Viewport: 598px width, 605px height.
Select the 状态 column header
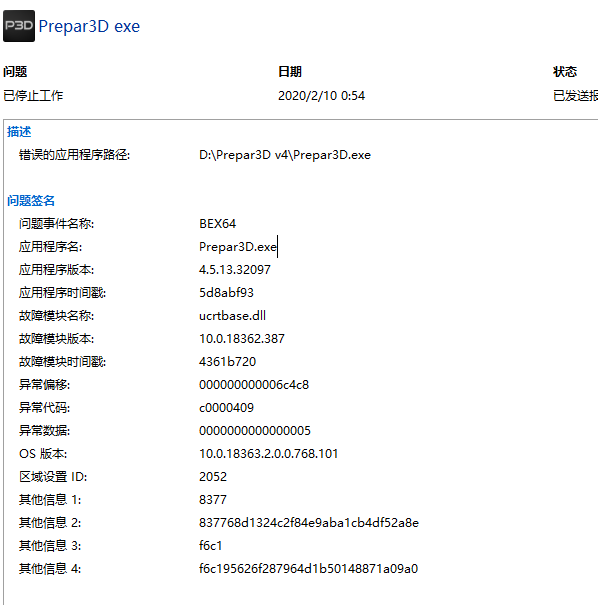pyautogui.click(x=565, y=72)
